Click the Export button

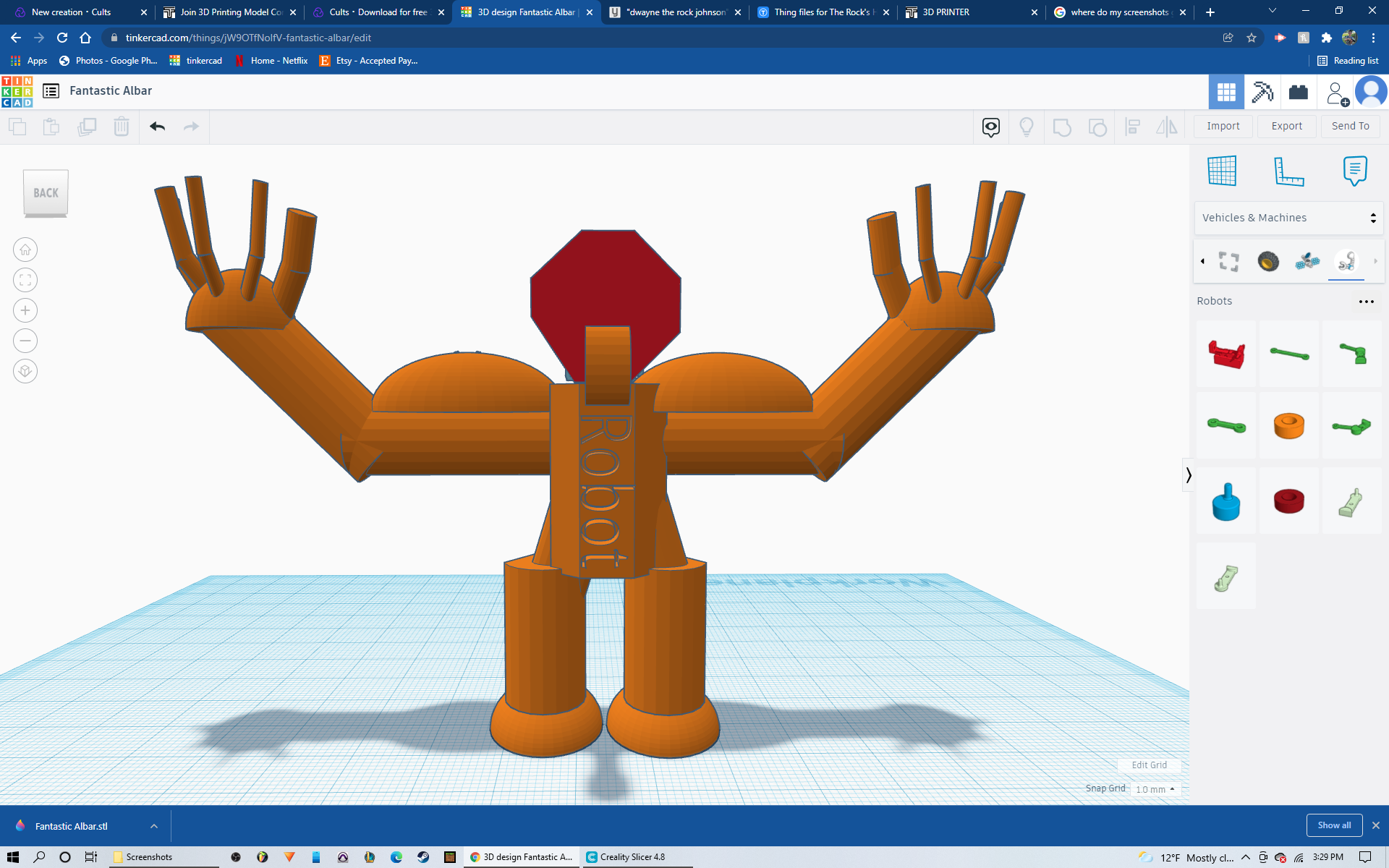(1286, 126)
